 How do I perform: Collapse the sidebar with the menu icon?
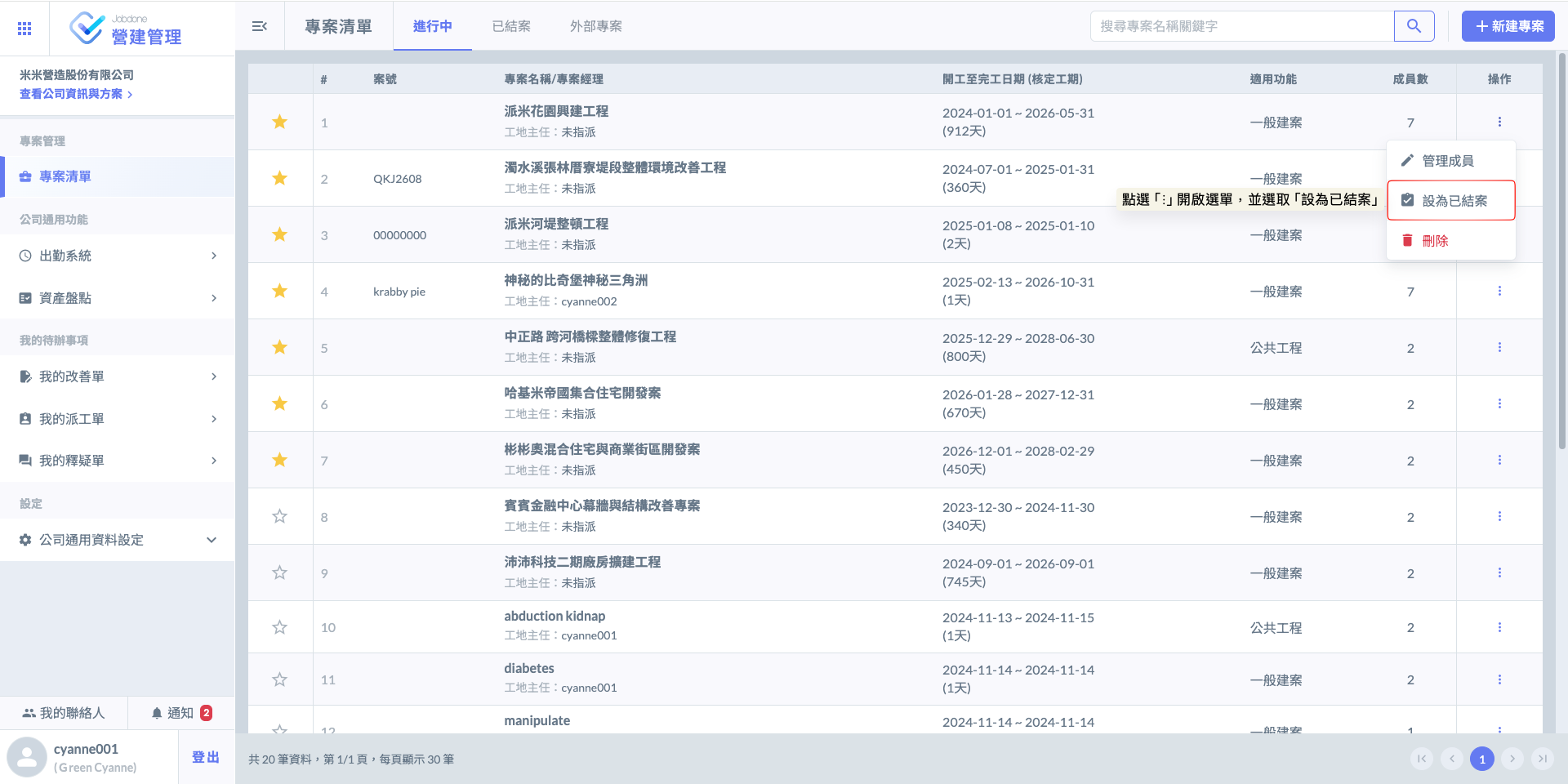260,26
